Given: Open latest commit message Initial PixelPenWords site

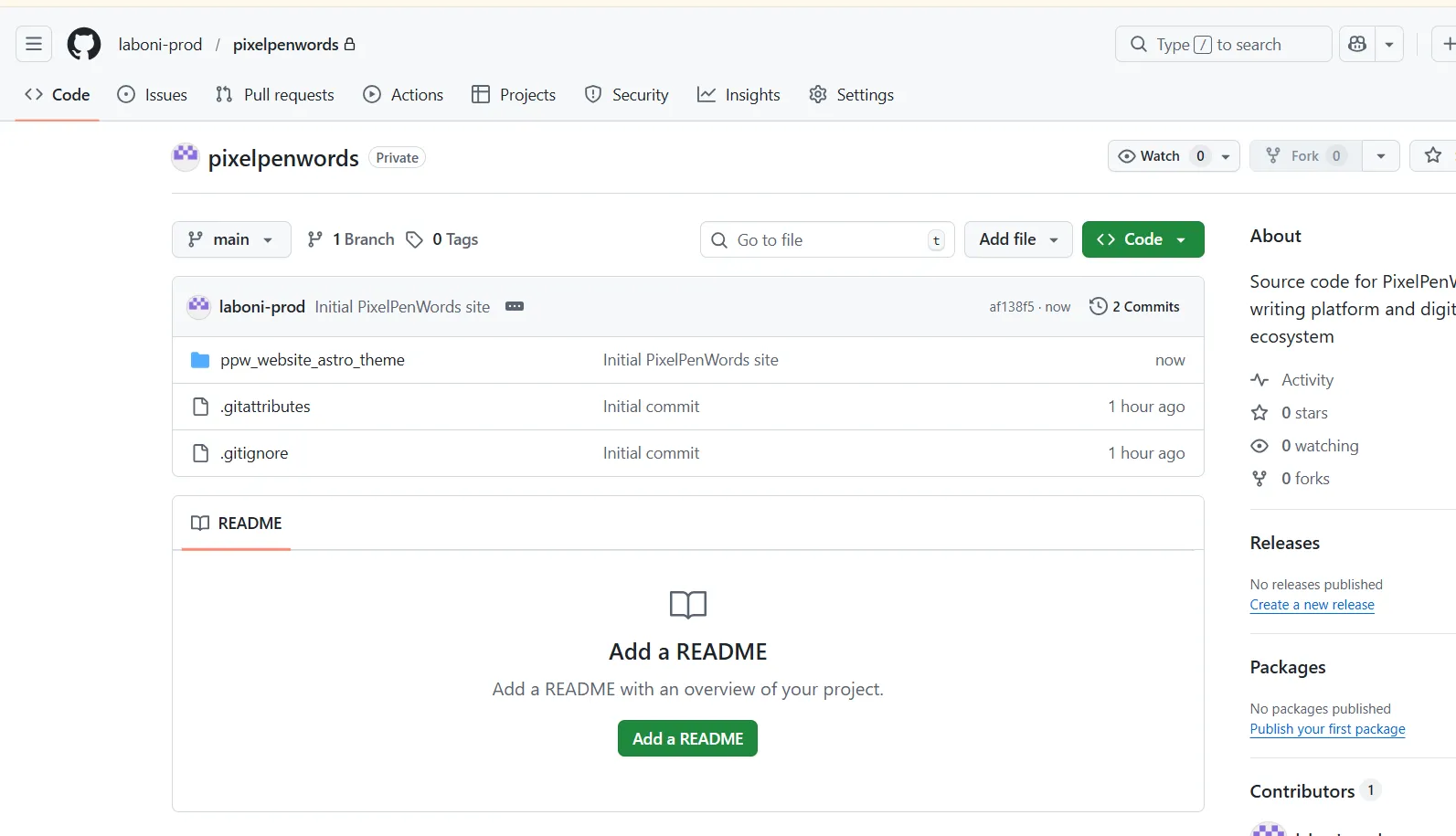Looking at the screenshot, I should tap(402, 307).
